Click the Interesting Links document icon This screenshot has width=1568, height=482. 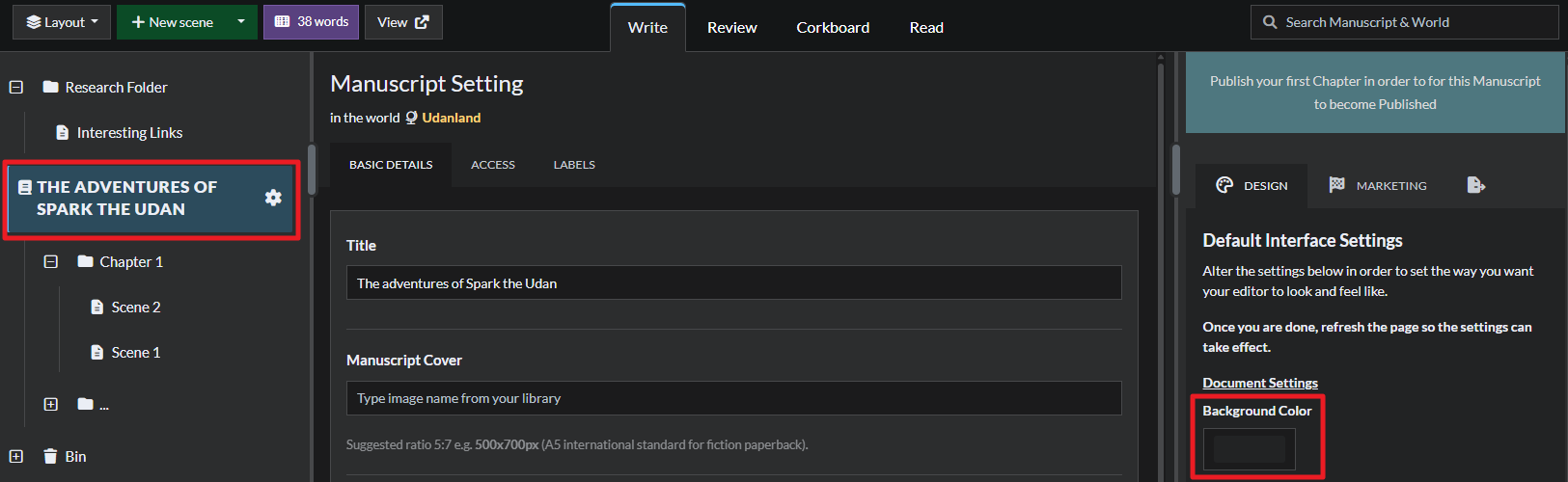63,132
